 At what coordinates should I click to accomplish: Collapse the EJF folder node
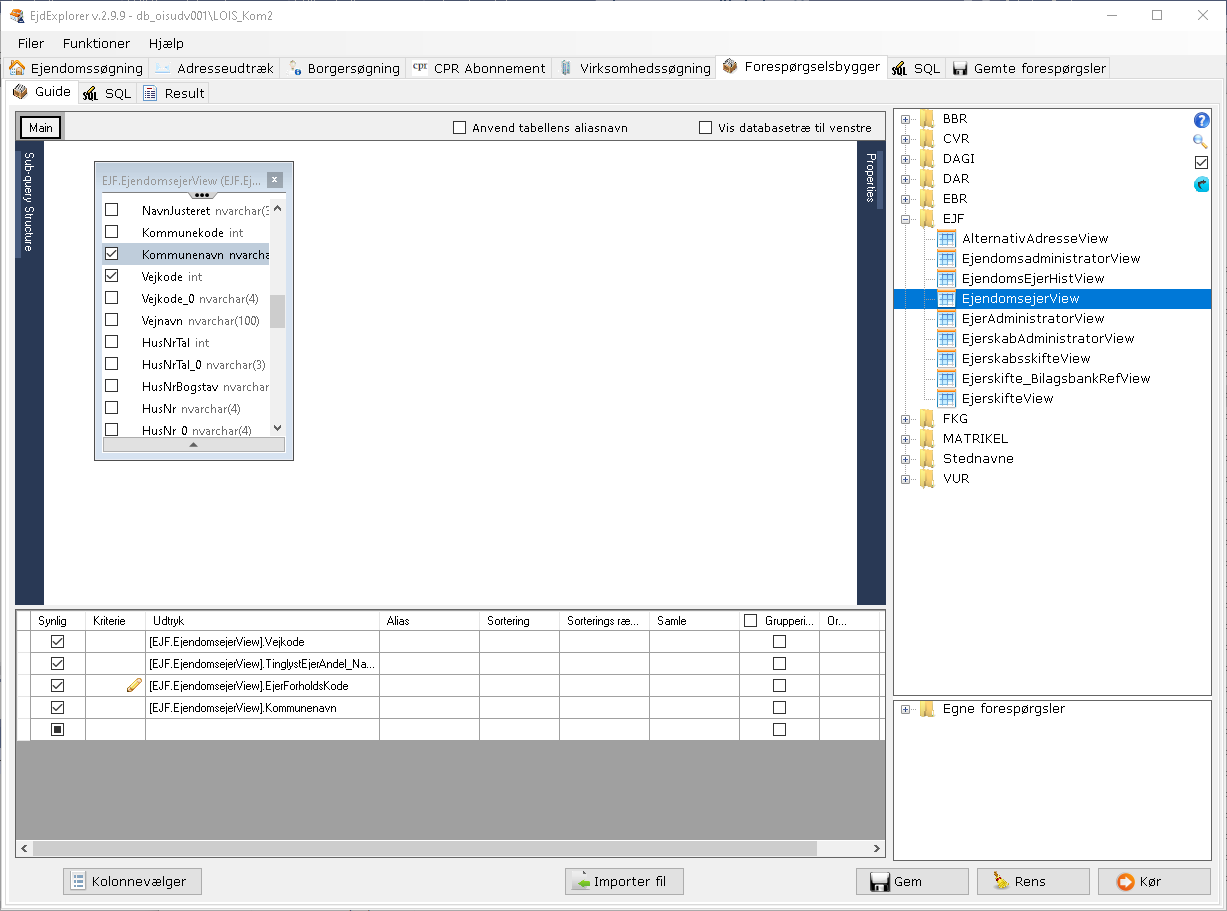click(x=906, y=219)
